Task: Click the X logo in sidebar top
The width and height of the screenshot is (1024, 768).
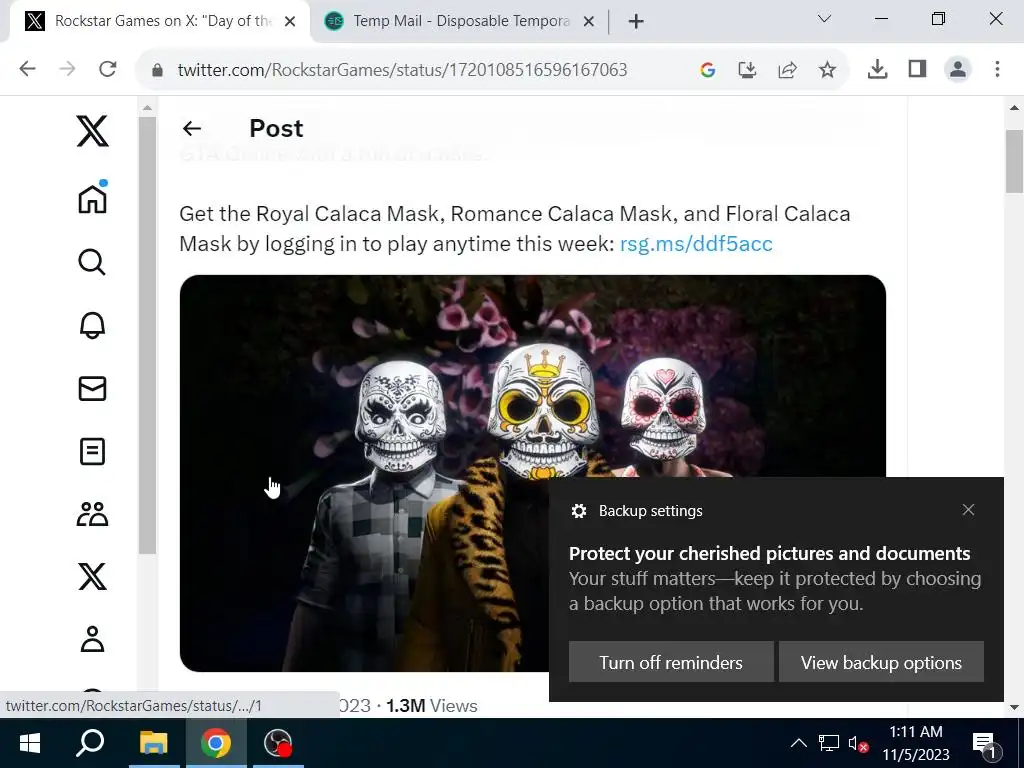Action: tap(92, 131)
